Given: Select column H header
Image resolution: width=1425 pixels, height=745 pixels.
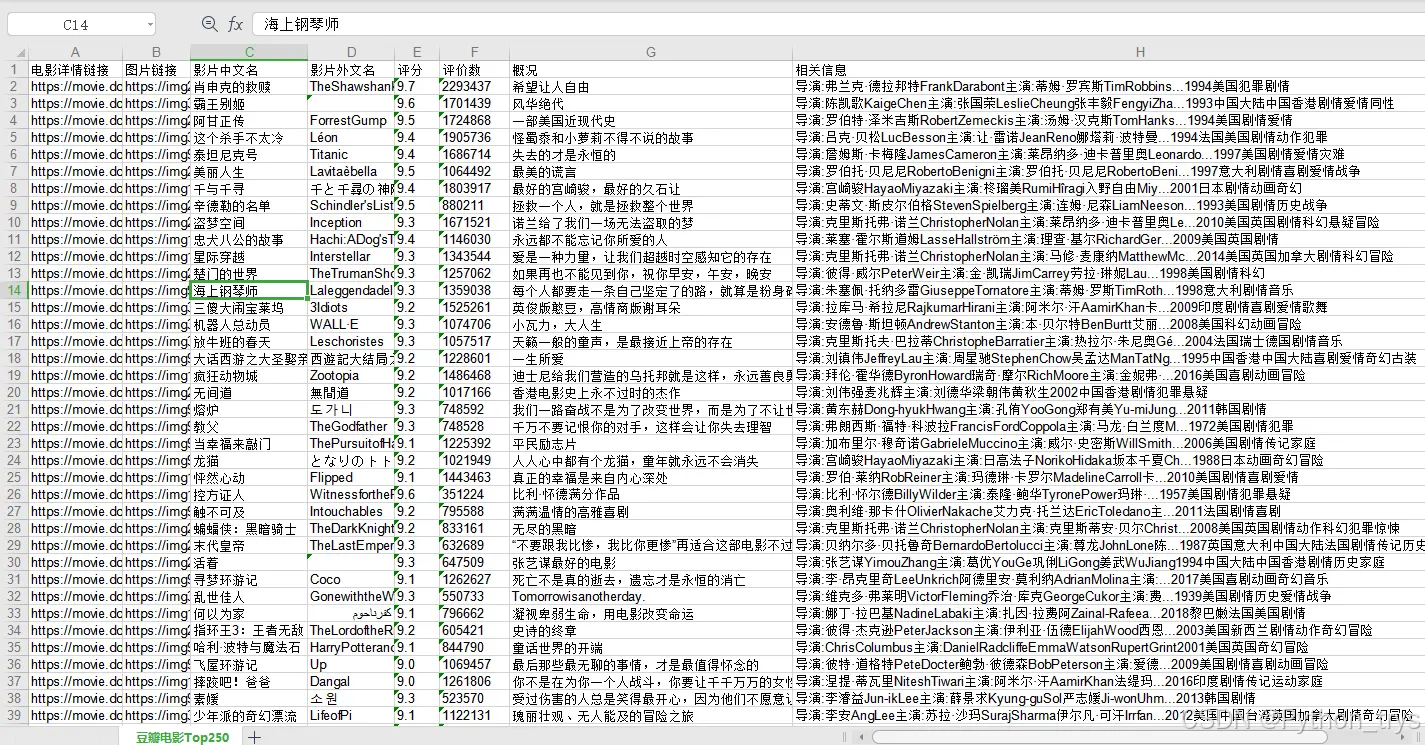Looking at the screenshot, I should [1109, 52].
